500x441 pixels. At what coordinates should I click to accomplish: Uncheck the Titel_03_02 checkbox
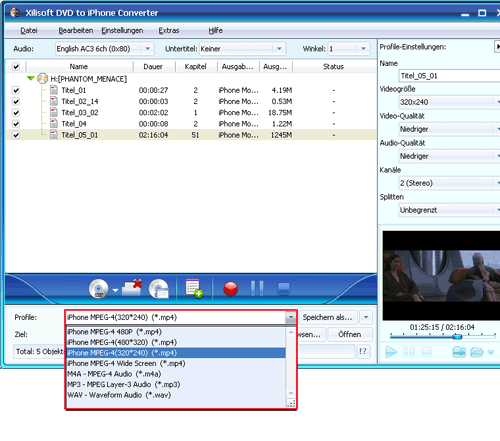(16, 113)
